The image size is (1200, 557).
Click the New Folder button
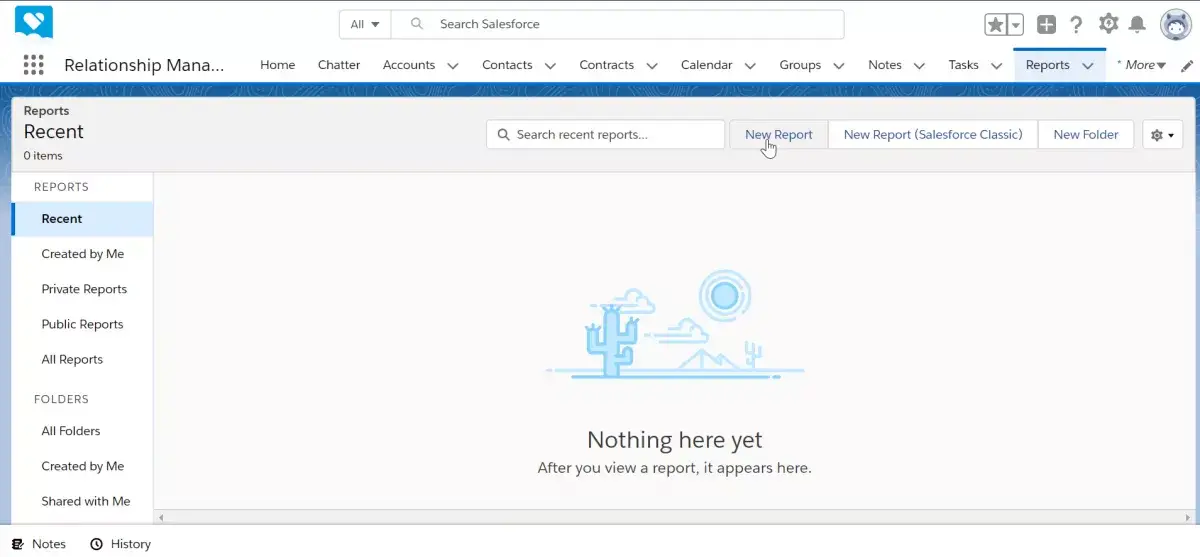[x=1086, y=134]
